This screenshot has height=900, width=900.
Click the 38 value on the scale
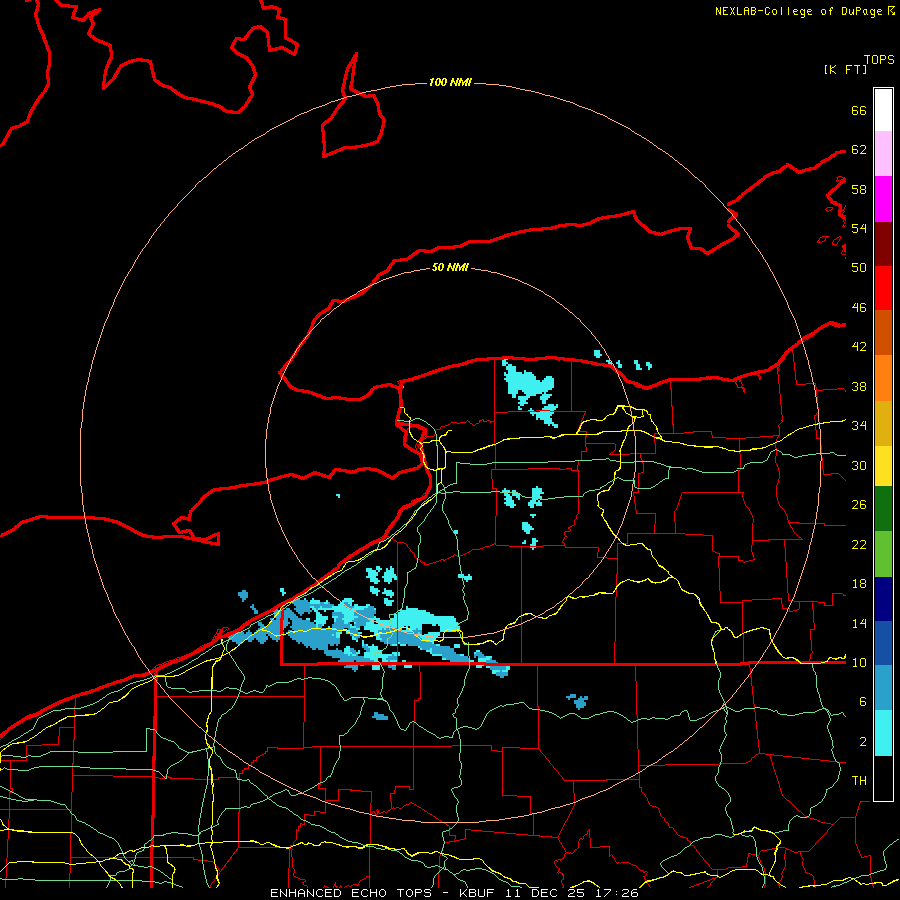[859, 386]
